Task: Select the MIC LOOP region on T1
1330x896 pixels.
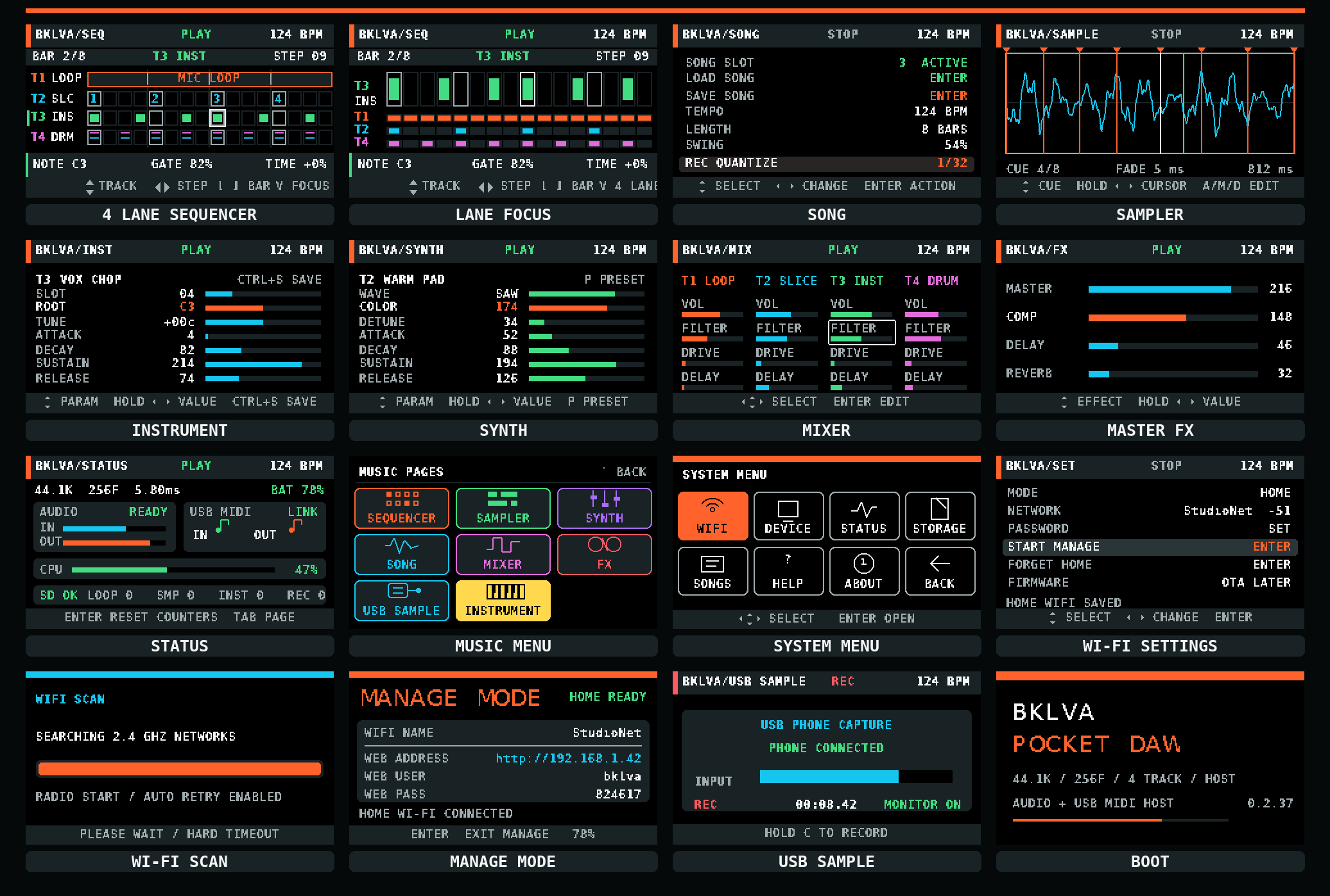Action: [x=209, y=79]
